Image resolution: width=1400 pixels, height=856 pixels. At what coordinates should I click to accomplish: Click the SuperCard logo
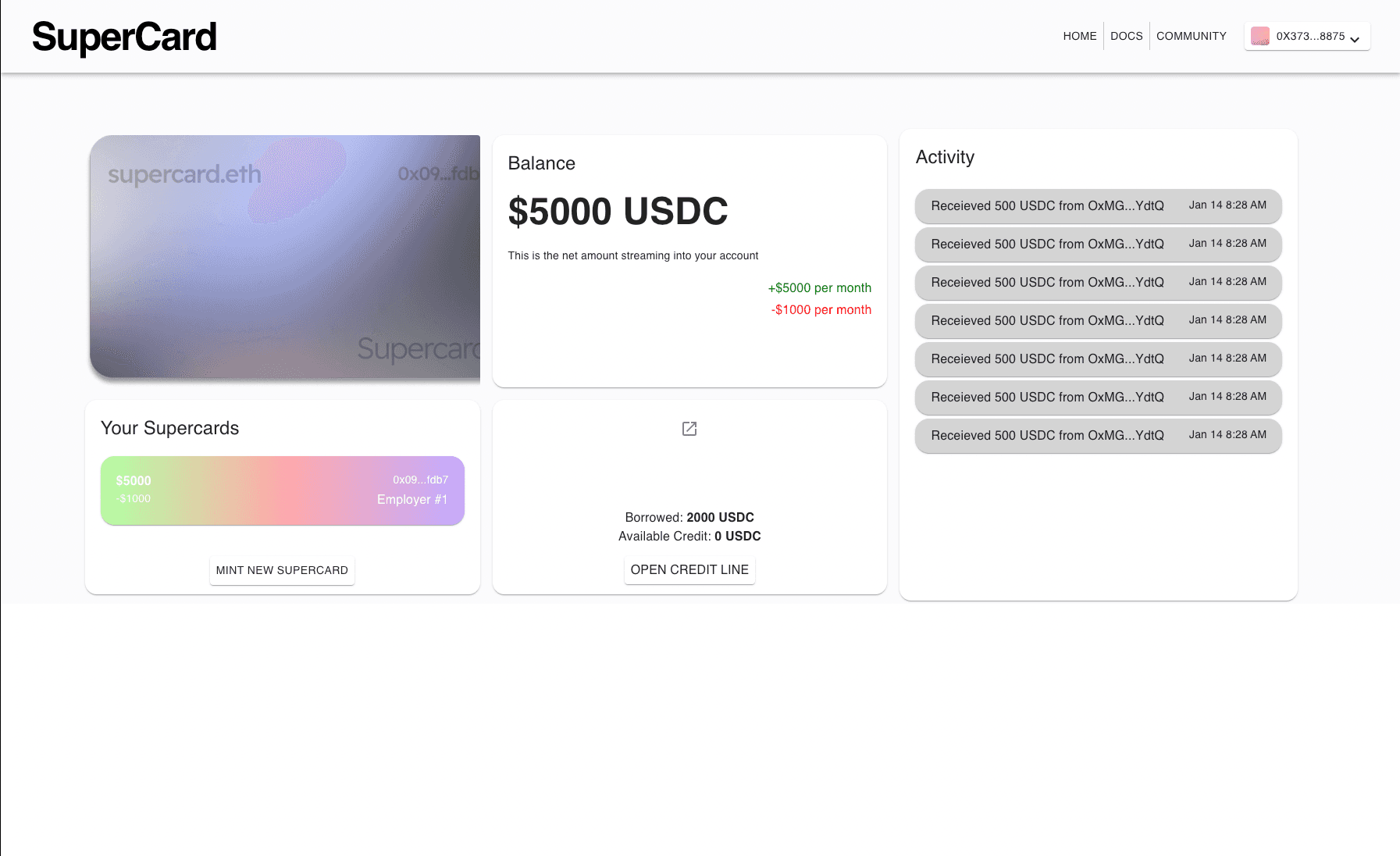pos(124,37)
